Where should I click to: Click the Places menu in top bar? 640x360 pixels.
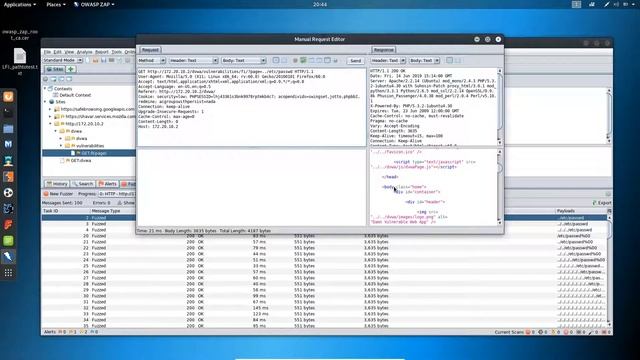tap(56, 4)
